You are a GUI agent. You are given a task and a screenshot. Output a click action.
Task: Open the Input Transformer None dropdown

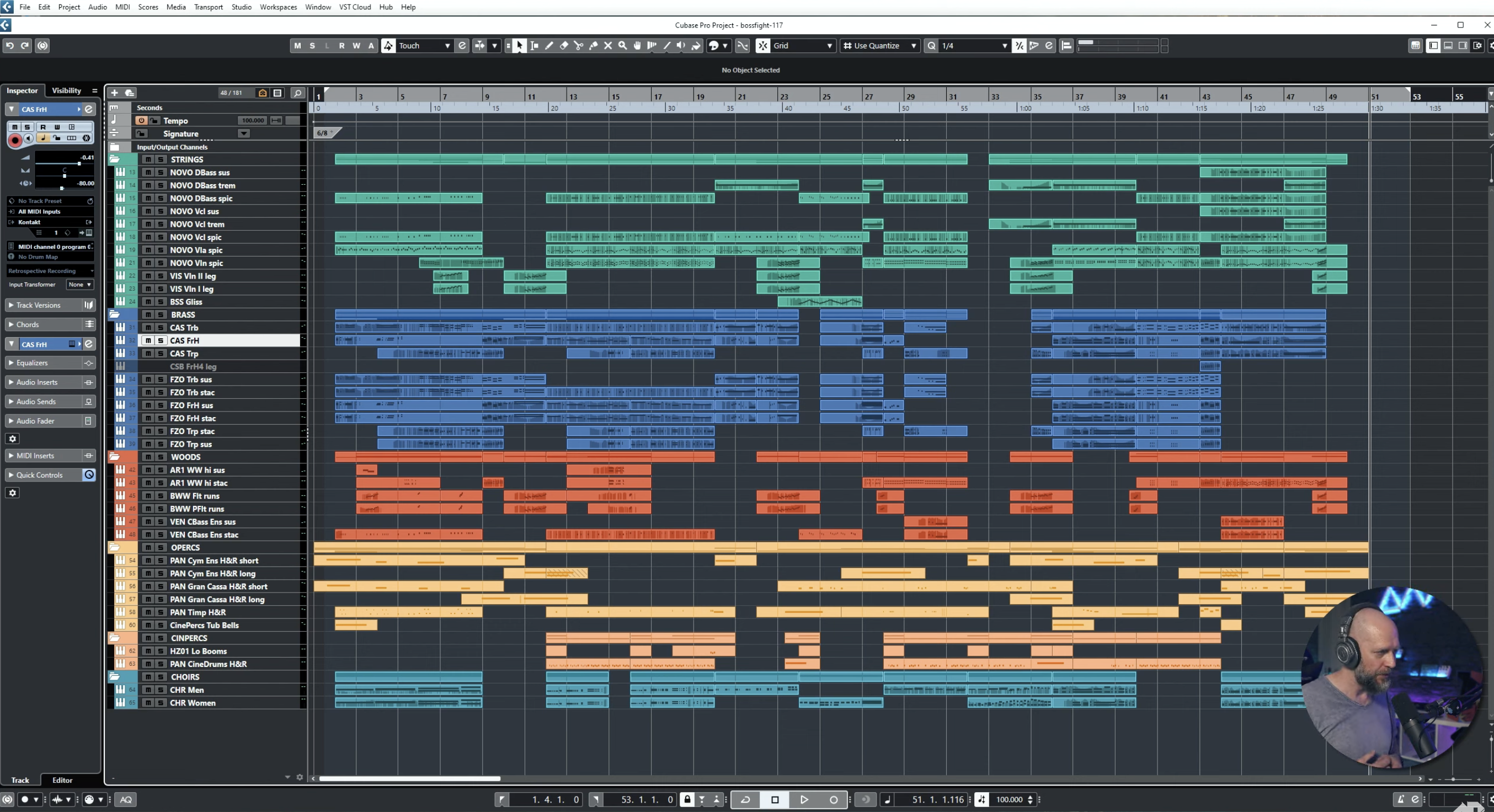pos(79,285)
